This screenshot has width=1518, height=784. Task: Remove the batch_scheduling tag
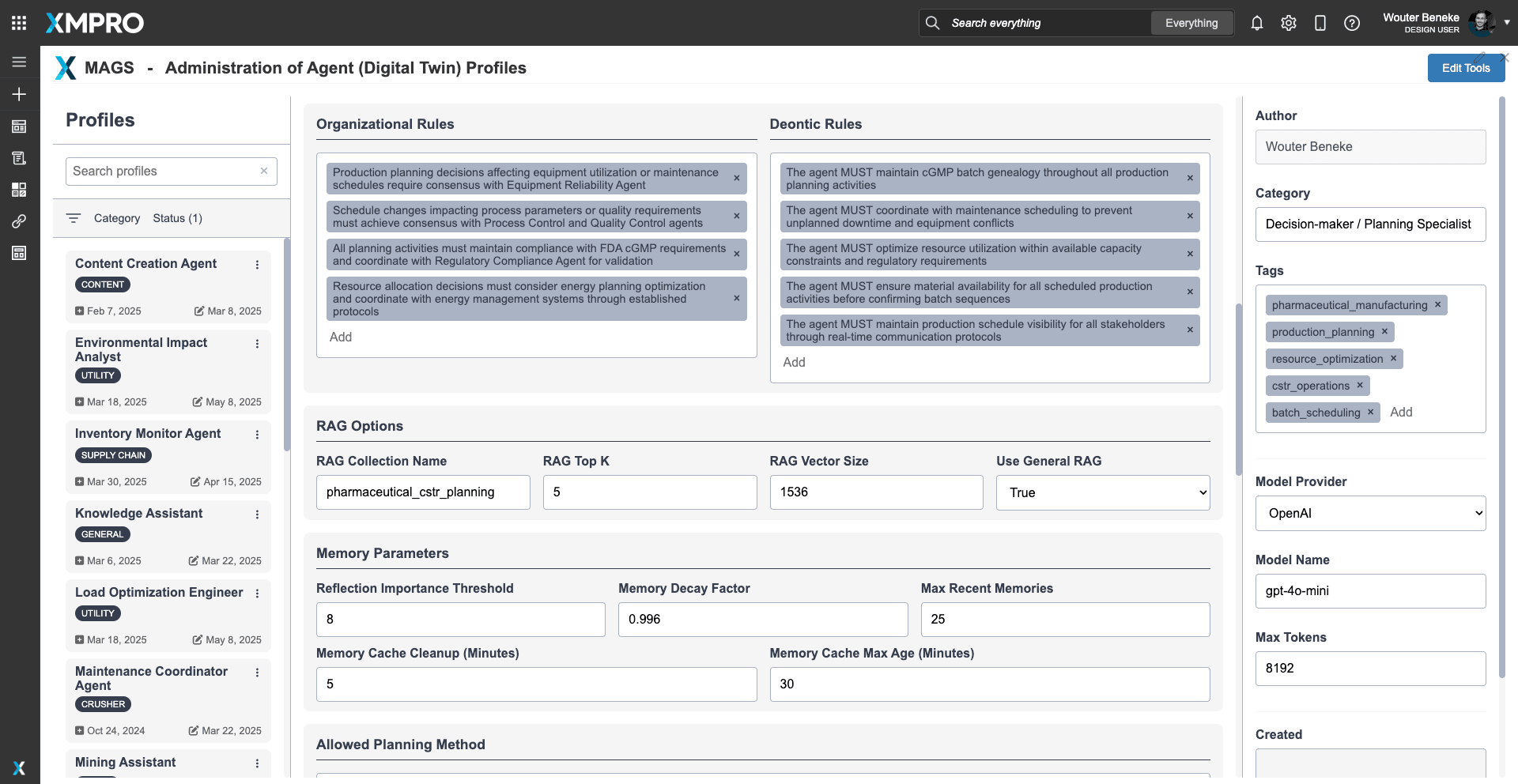(1370, 413)
